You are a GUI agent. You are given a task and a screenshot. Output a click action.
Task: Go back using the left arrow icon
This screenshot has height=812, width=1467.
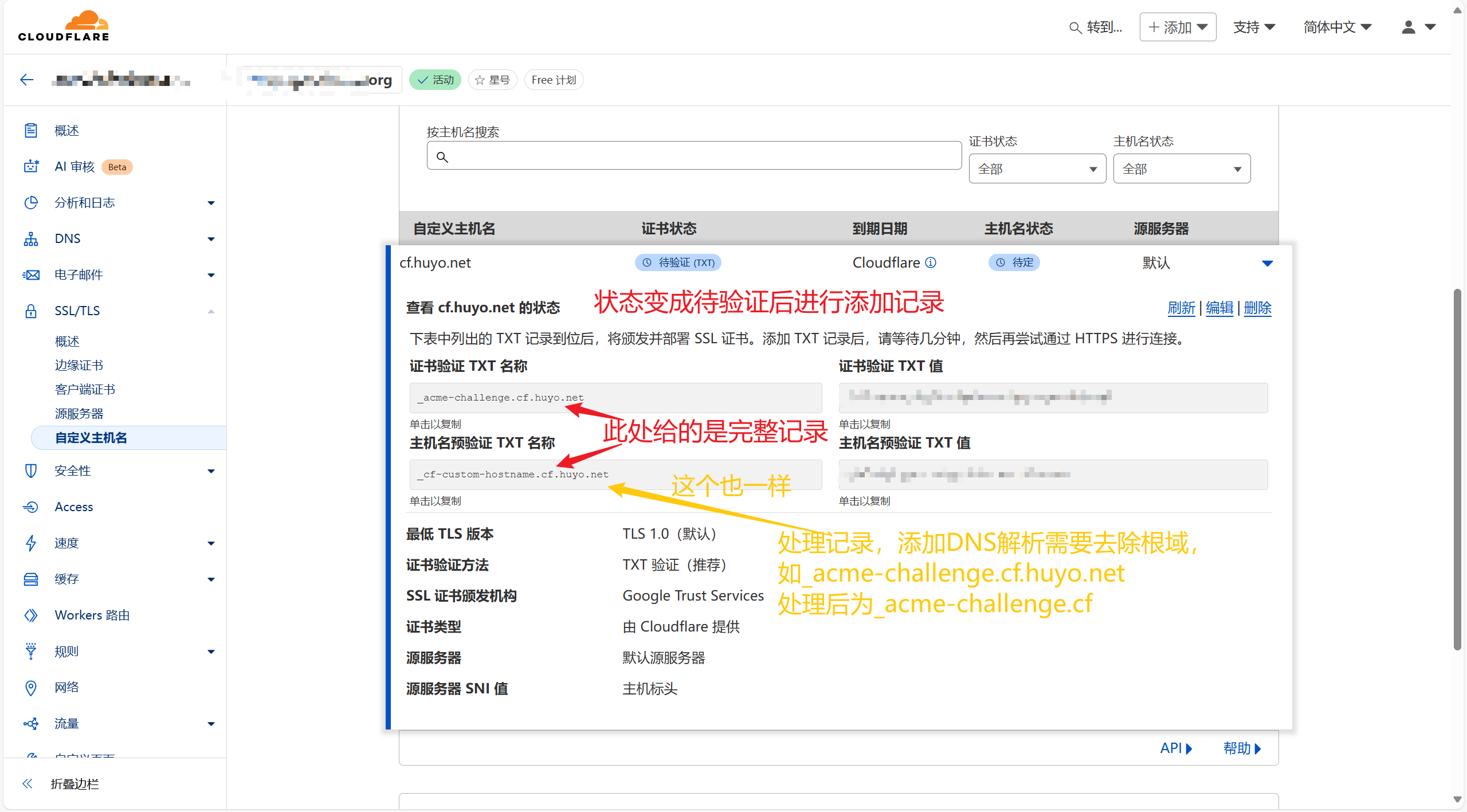pyautogui.click(x=27, y=80)
